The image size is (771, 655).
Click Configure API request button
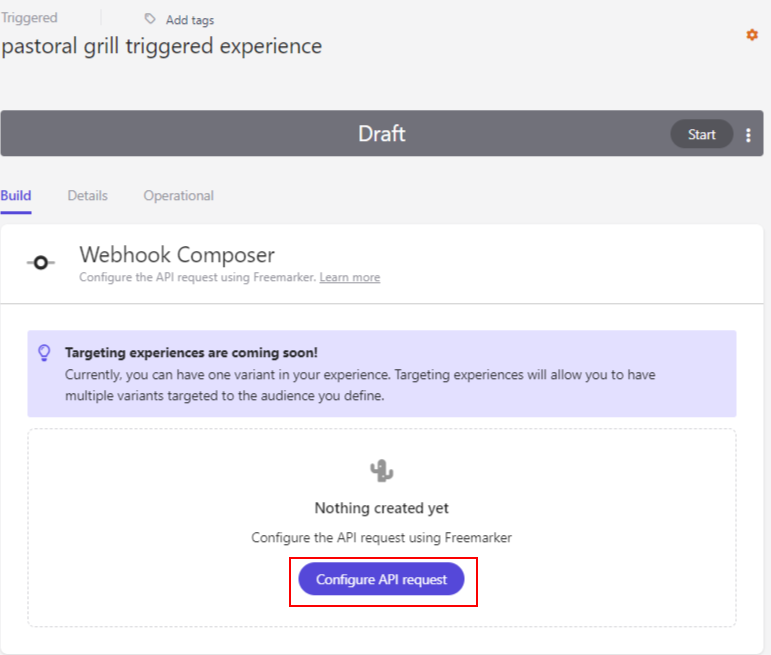point(382,579)
